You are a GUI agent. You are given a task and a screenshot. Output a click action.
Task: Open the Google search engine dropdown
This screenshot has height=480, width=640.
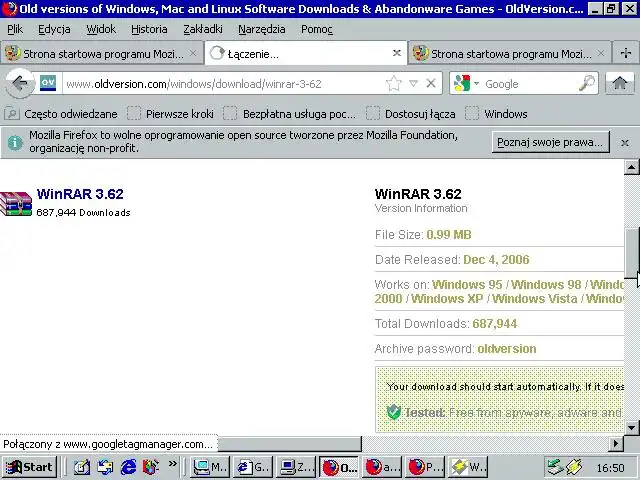click(x=476, y=83)
